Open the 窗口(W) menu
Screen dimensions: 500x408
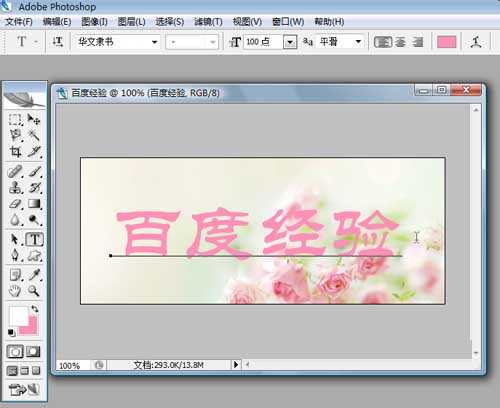click(288, 22)
